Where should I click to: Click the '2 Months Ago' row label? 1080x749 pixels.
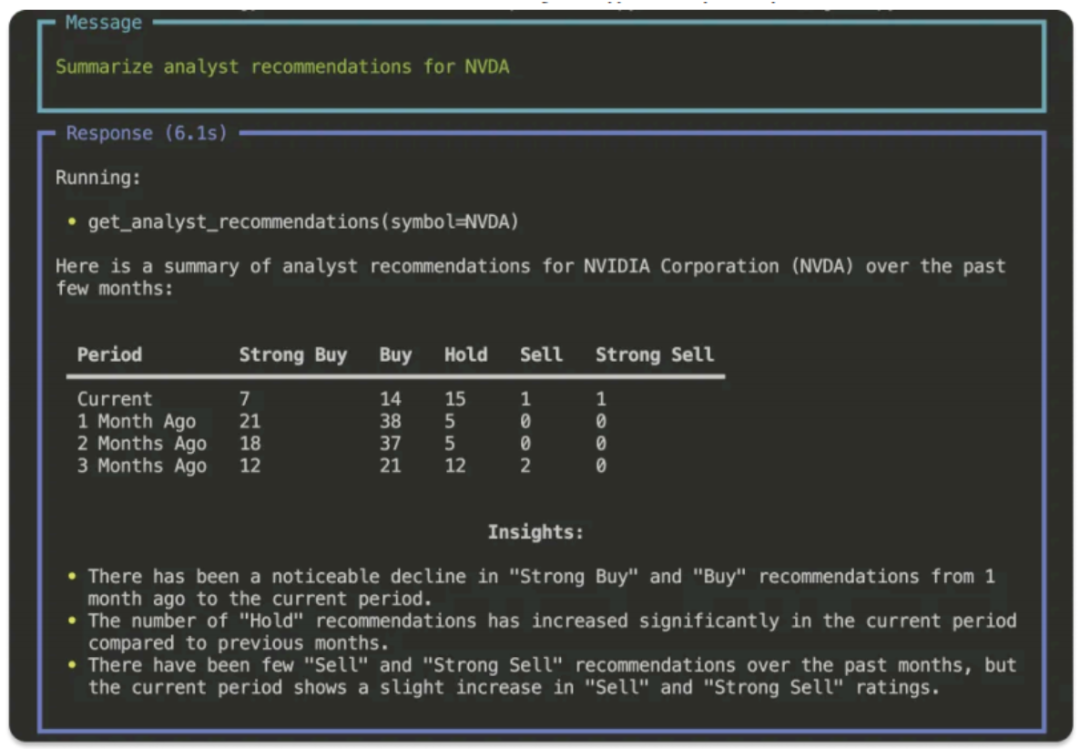click(x=142, y=443)
